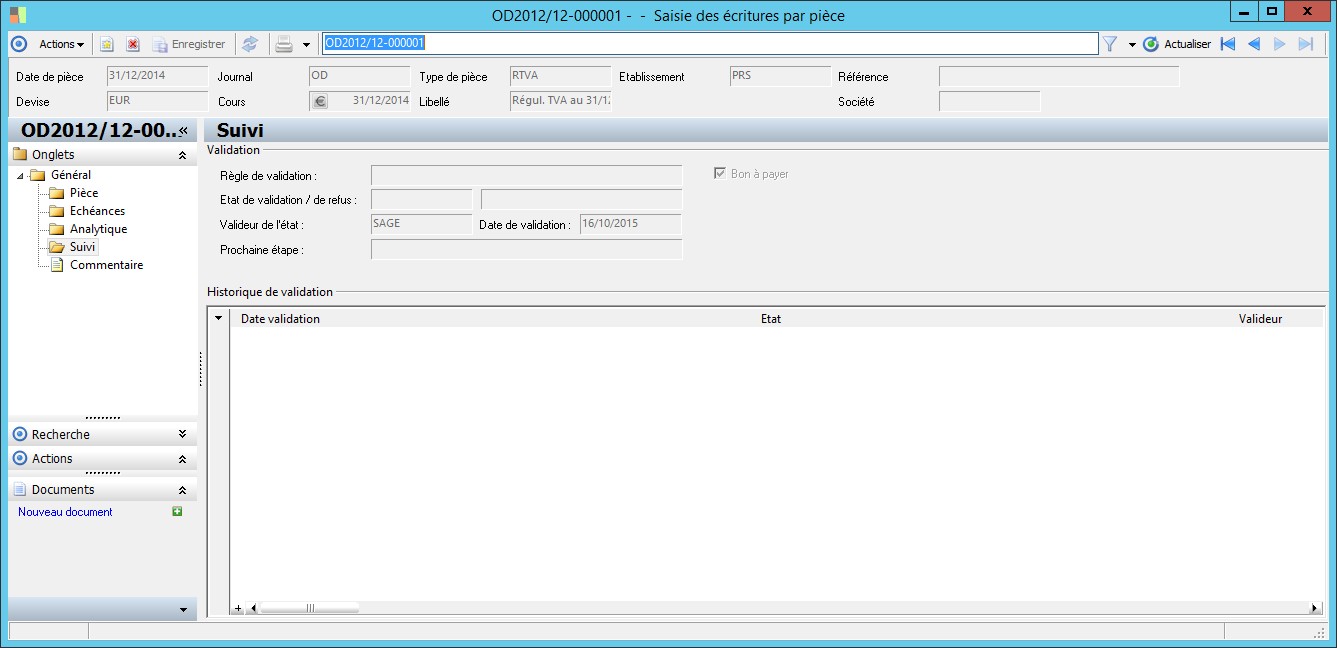Select Pièce in the tree

coord(84,193)
